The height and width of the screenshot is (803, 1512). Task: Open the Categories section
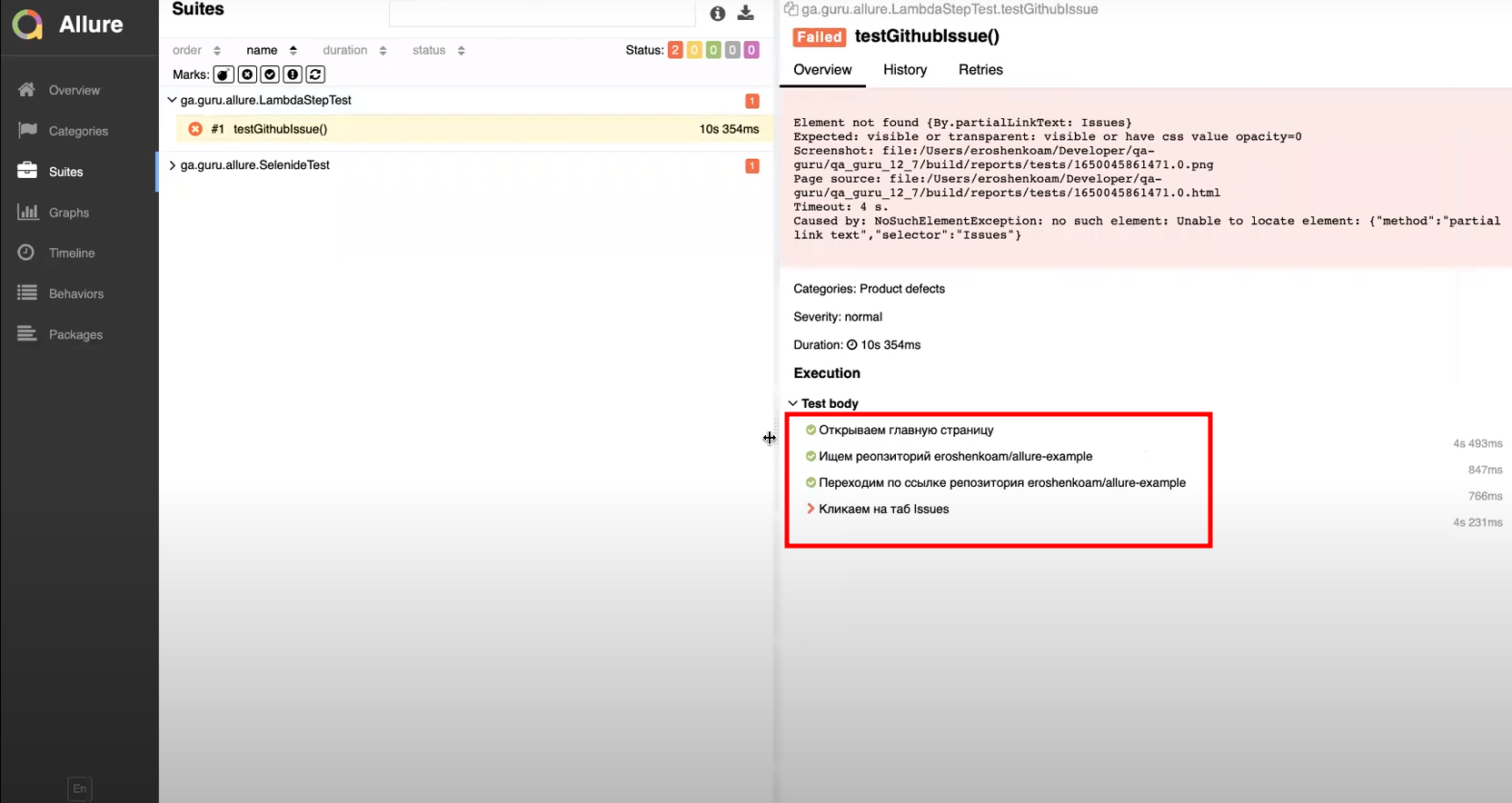(79, 131)
